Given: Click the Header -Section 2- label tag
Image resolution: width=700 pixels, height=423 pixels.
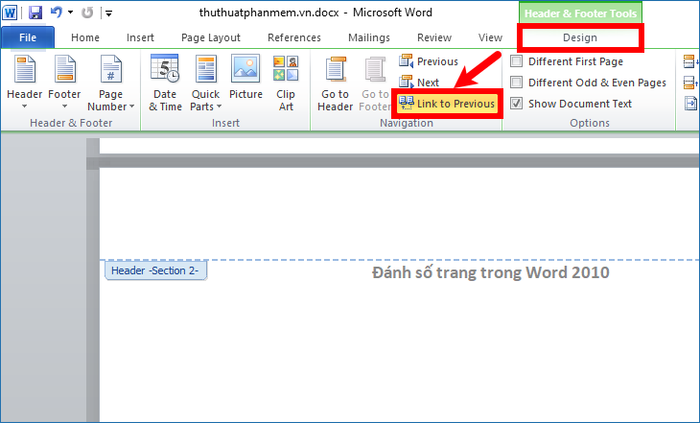Looking at the screenshot, I should (156, 270).
